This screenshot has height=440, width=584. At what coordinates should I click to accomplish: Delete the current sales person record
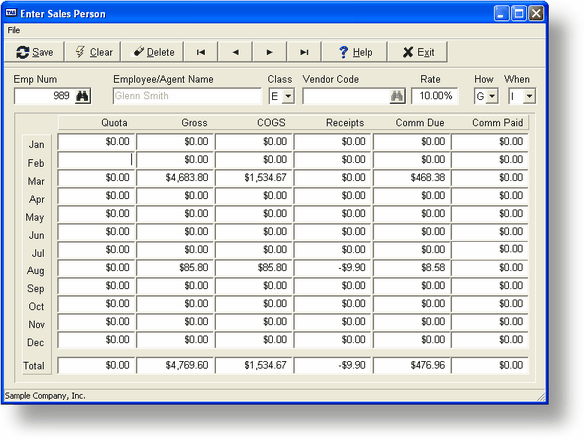(153, 52)
